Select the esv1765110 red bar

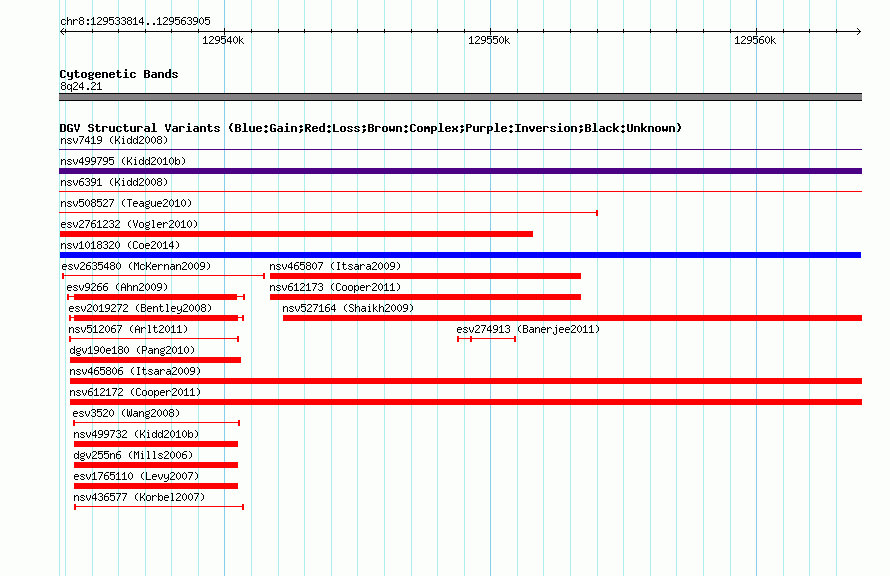pos(156,486)
